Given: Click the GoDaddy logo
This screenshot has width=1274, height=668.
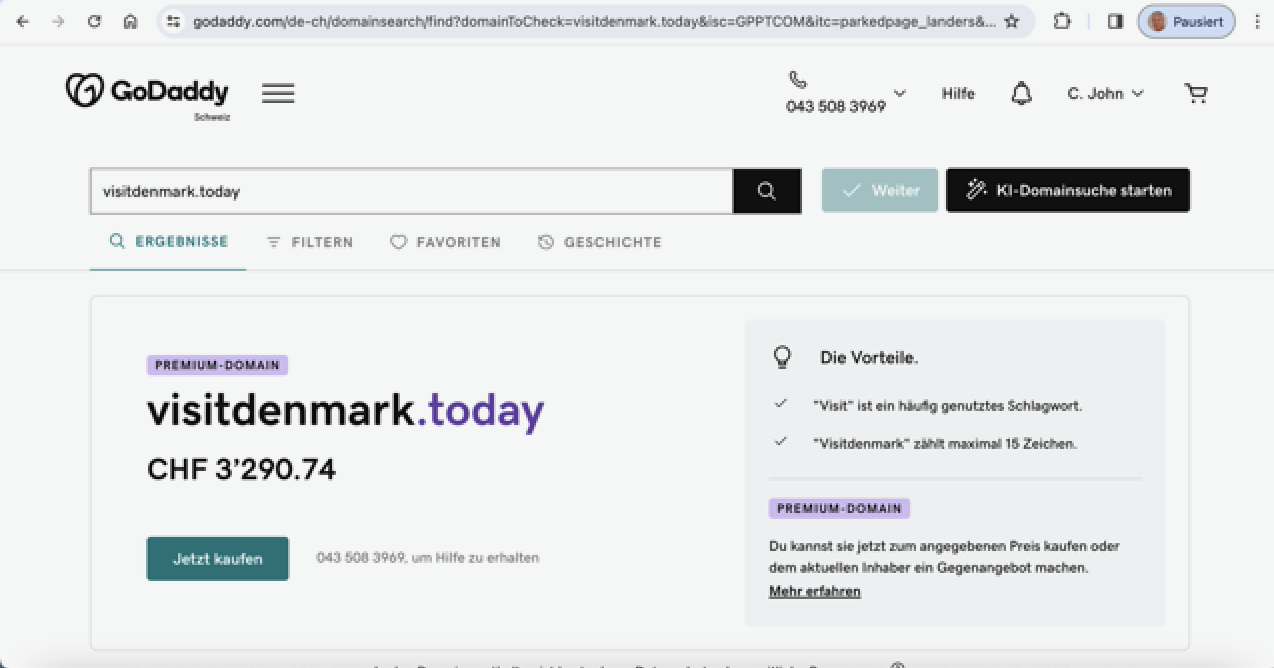Looking at the screenshot, I should [147, 92].
